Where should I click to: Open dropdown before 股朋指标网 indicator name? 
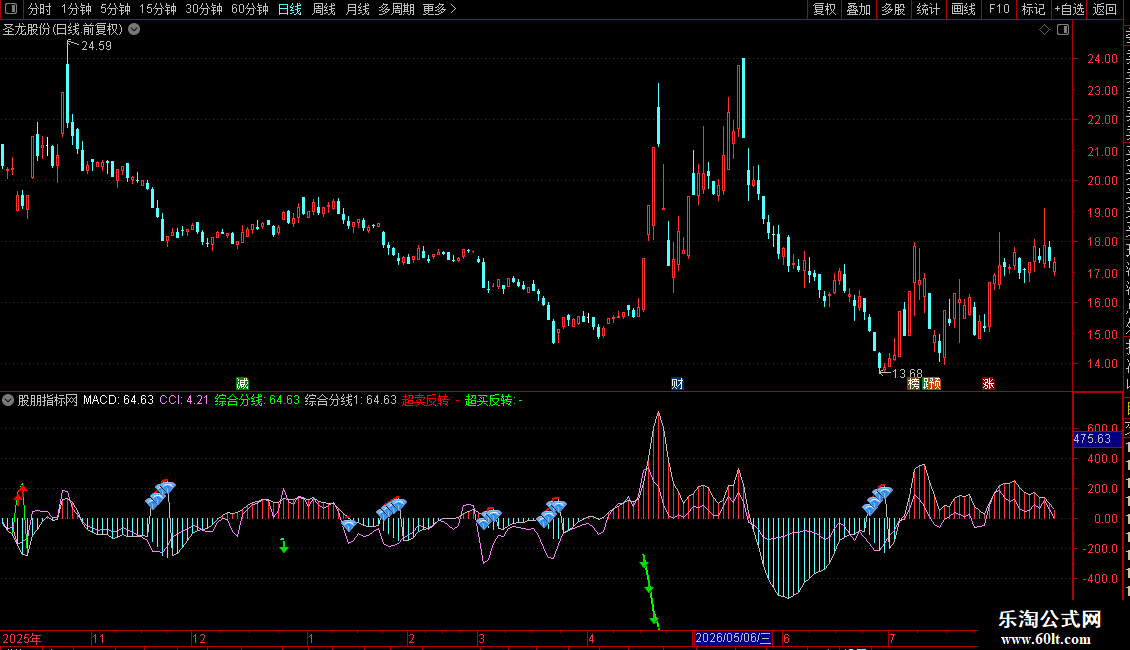point(8,400)
